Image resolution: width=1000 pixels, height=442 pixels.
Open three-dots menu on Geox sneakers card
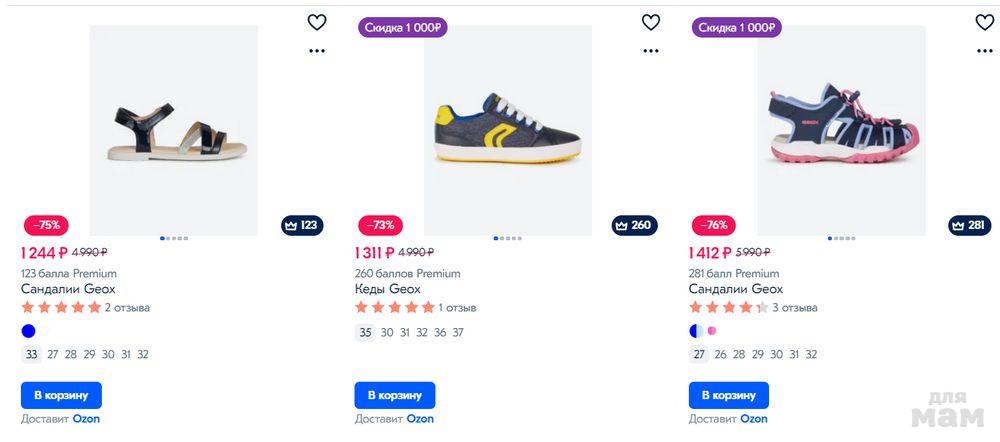pos(650,50)
